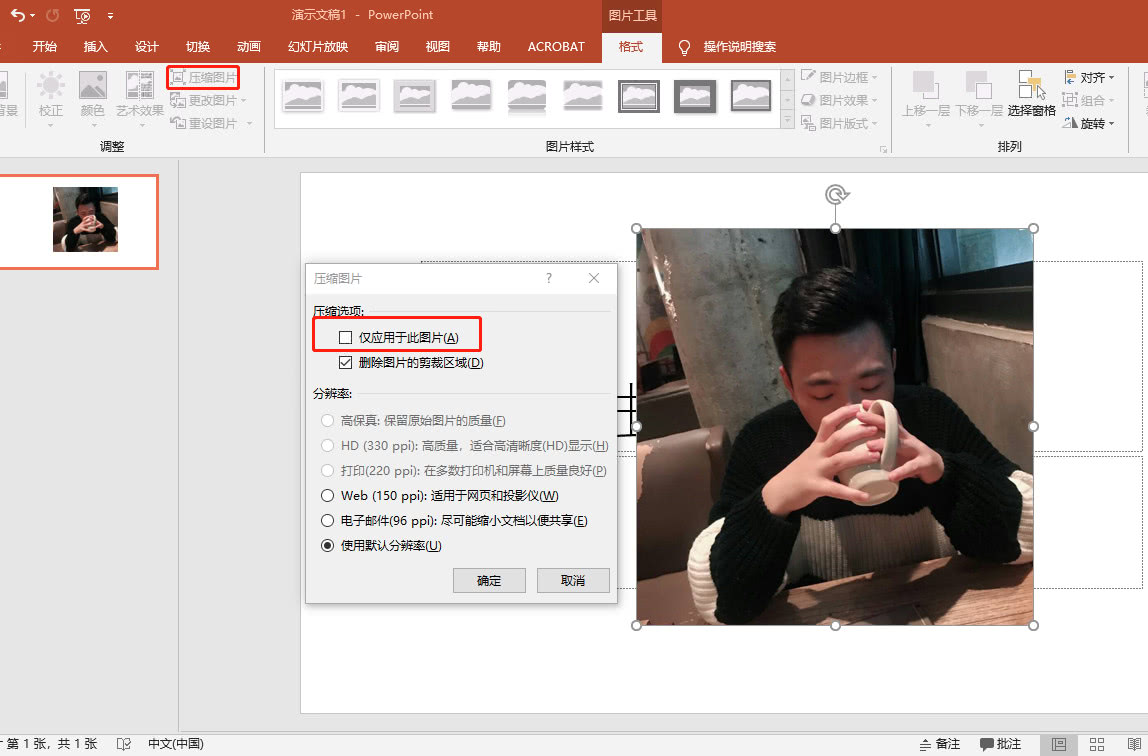Open the 动画 tab
This screenshot has height=756, width=1148.
coord(249,47)
